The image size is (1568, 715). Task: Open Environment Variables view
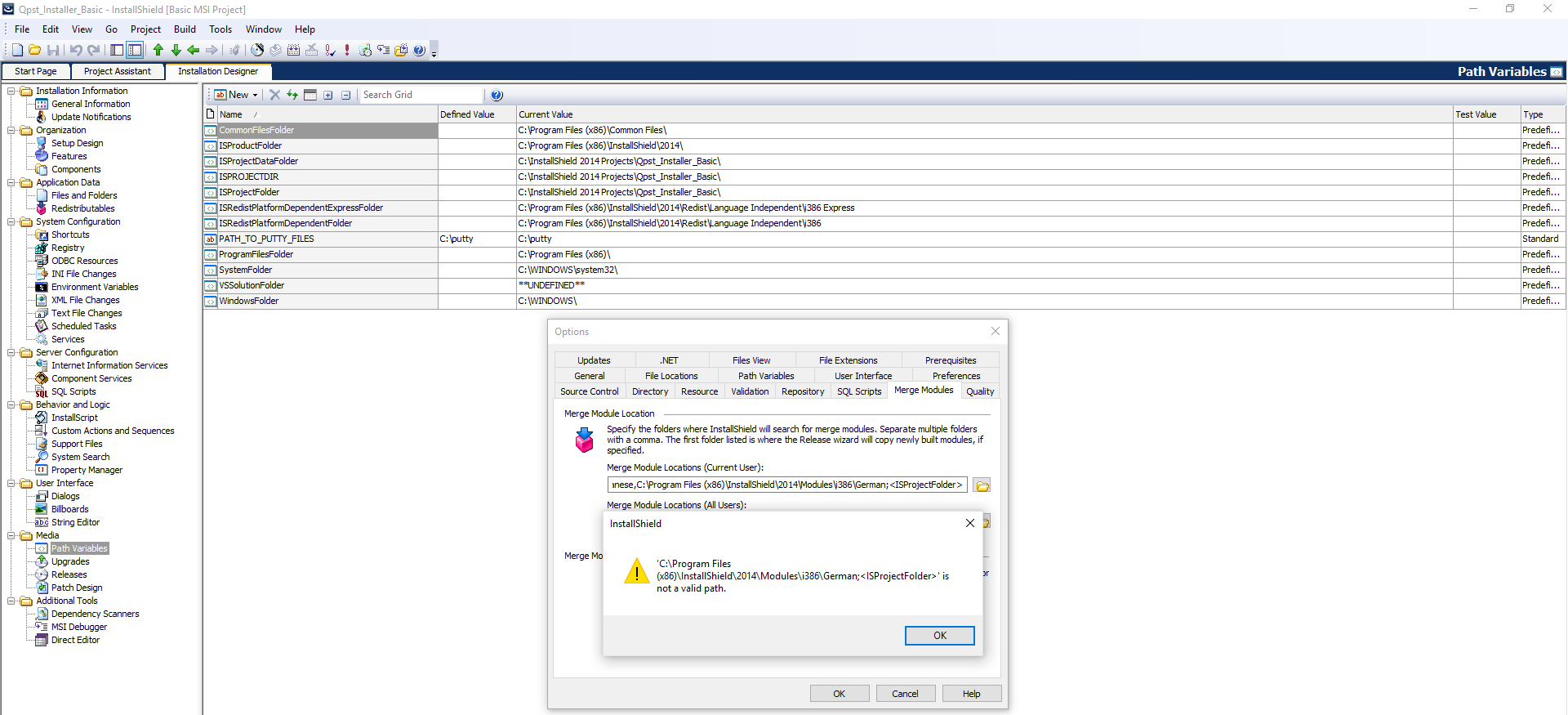pyautogui.click(x=95, y=287)
